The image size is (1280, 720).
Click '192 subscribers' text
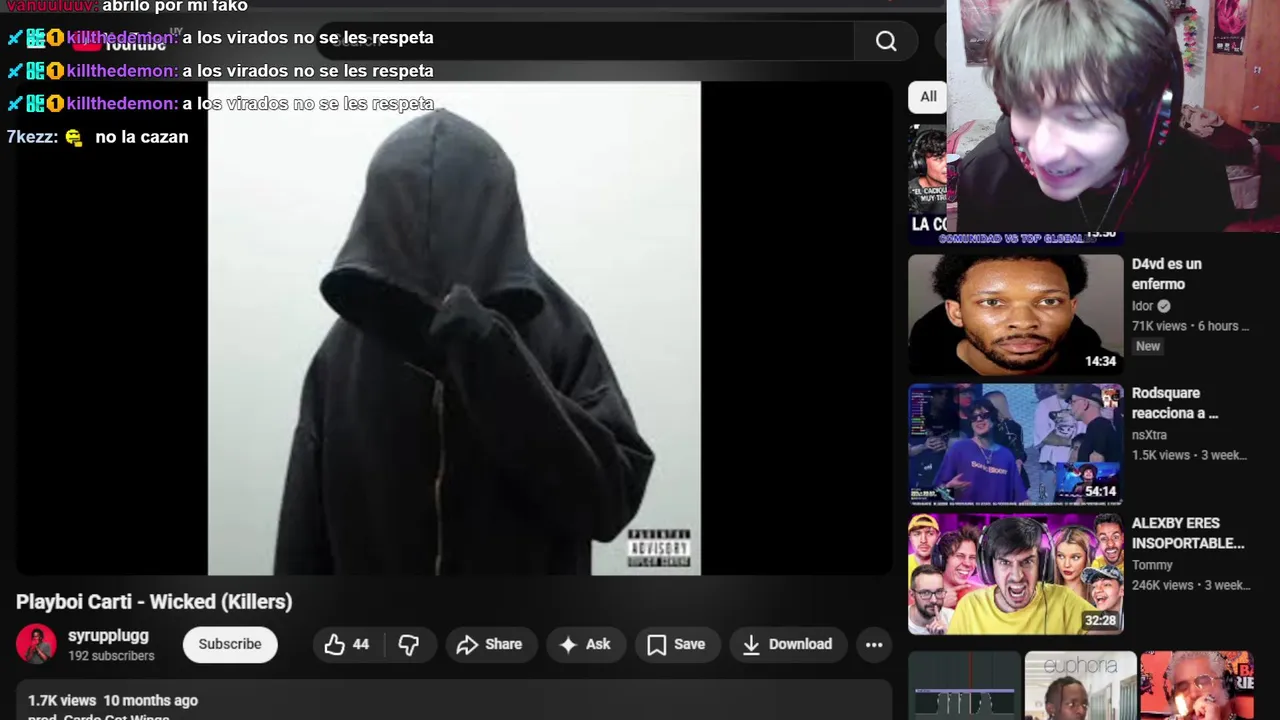coord(111,656)
